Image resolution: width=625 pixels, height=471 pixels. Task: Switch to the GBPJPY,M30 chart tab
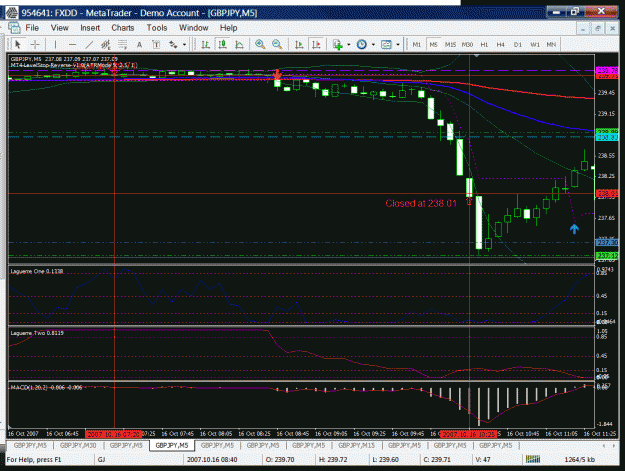[x=78, y=445]
